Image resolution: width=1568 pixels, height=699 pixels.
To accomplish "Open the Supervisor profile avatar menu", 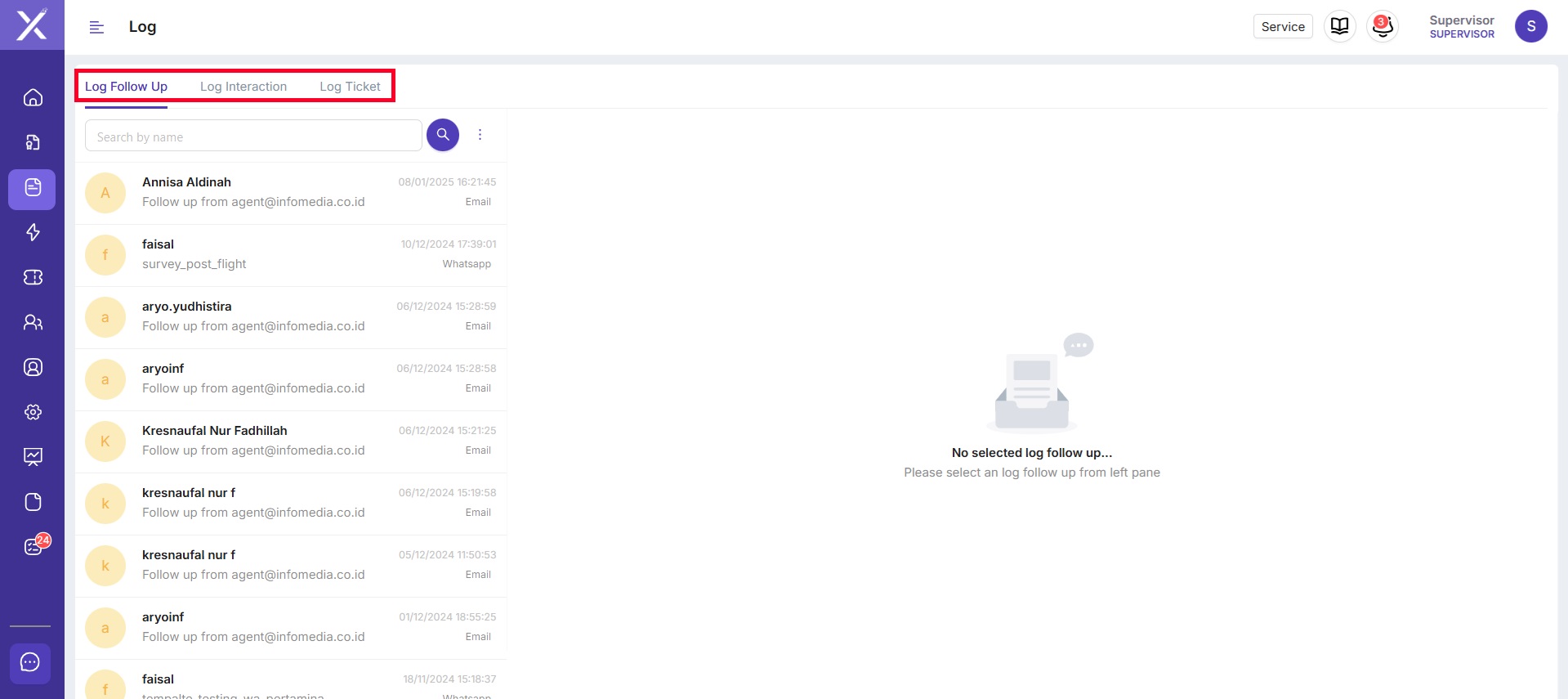I will coord(1530,26).
